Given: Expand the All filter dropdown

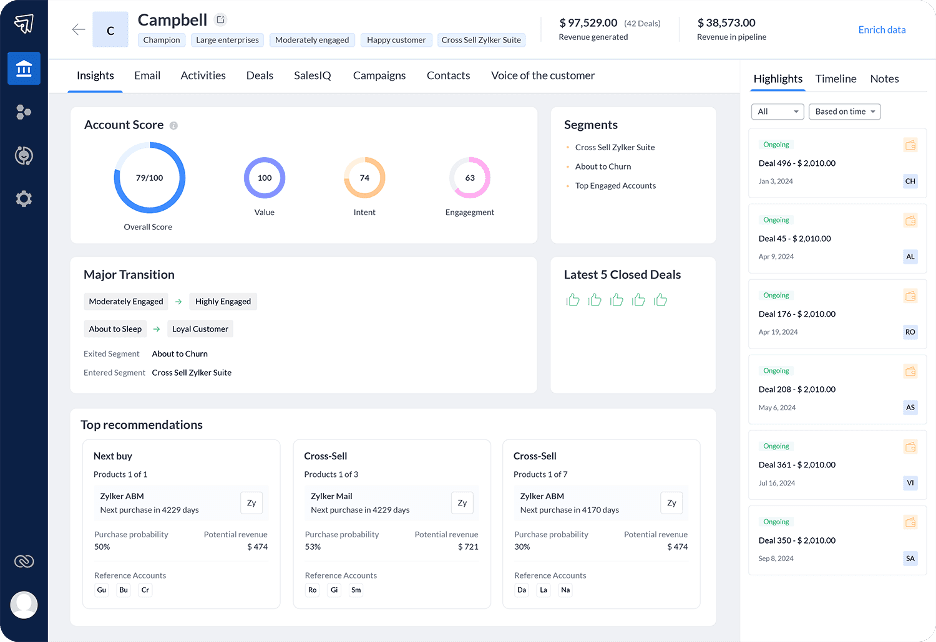Looking at the screenshot, I should point(777,112).
